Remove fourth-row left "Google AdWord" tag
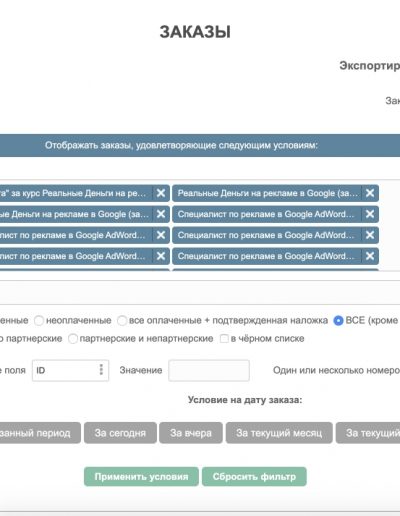 161,256
